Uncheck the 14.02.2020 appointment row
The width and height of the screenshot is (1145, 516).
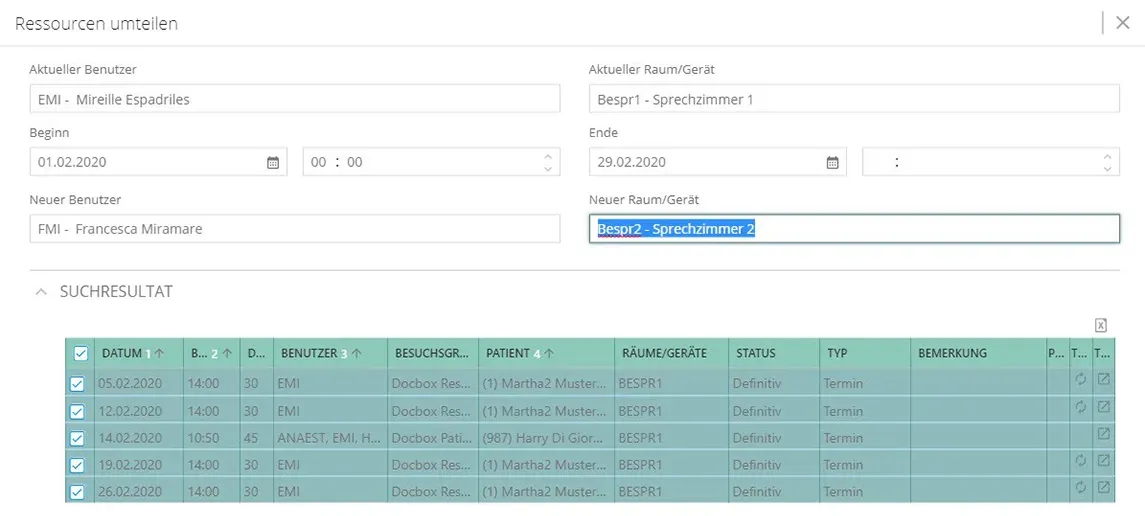pos(77,438)
